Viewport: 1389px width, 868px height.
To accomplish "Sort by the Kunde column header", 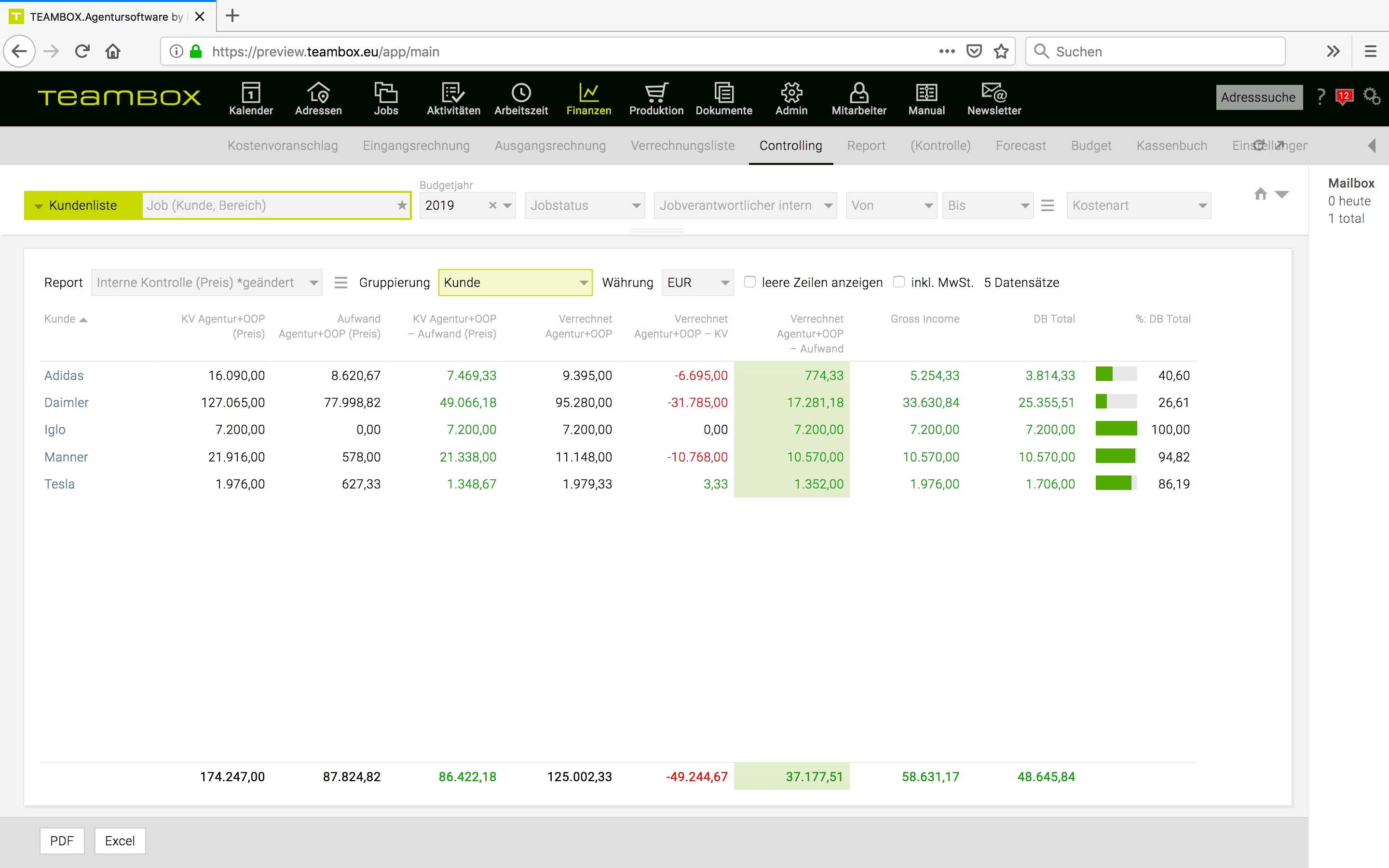I will [60, 319].
